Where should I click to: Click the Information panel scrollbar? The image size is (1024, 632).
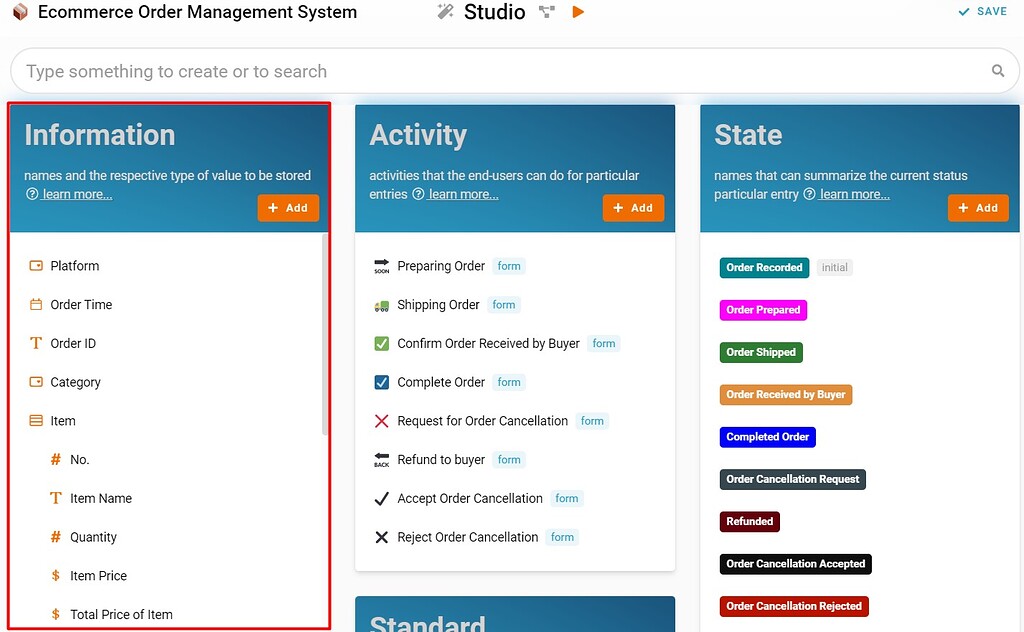(325, 334)
